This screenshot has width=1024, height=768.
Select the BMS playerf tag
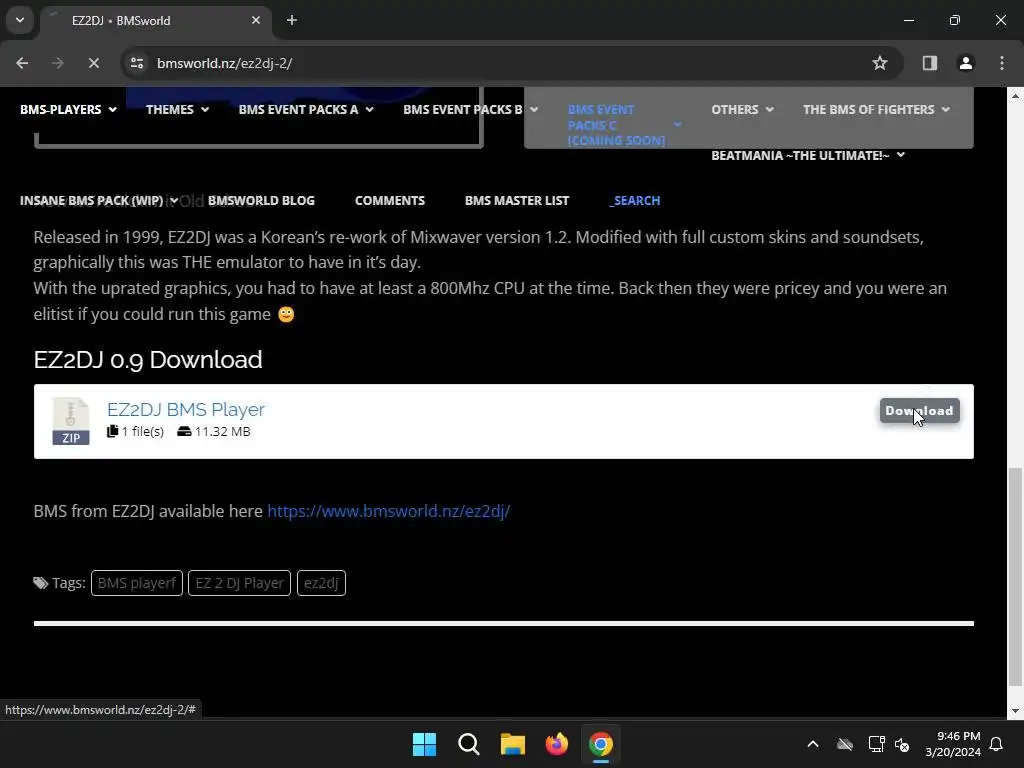pos(136,583)
